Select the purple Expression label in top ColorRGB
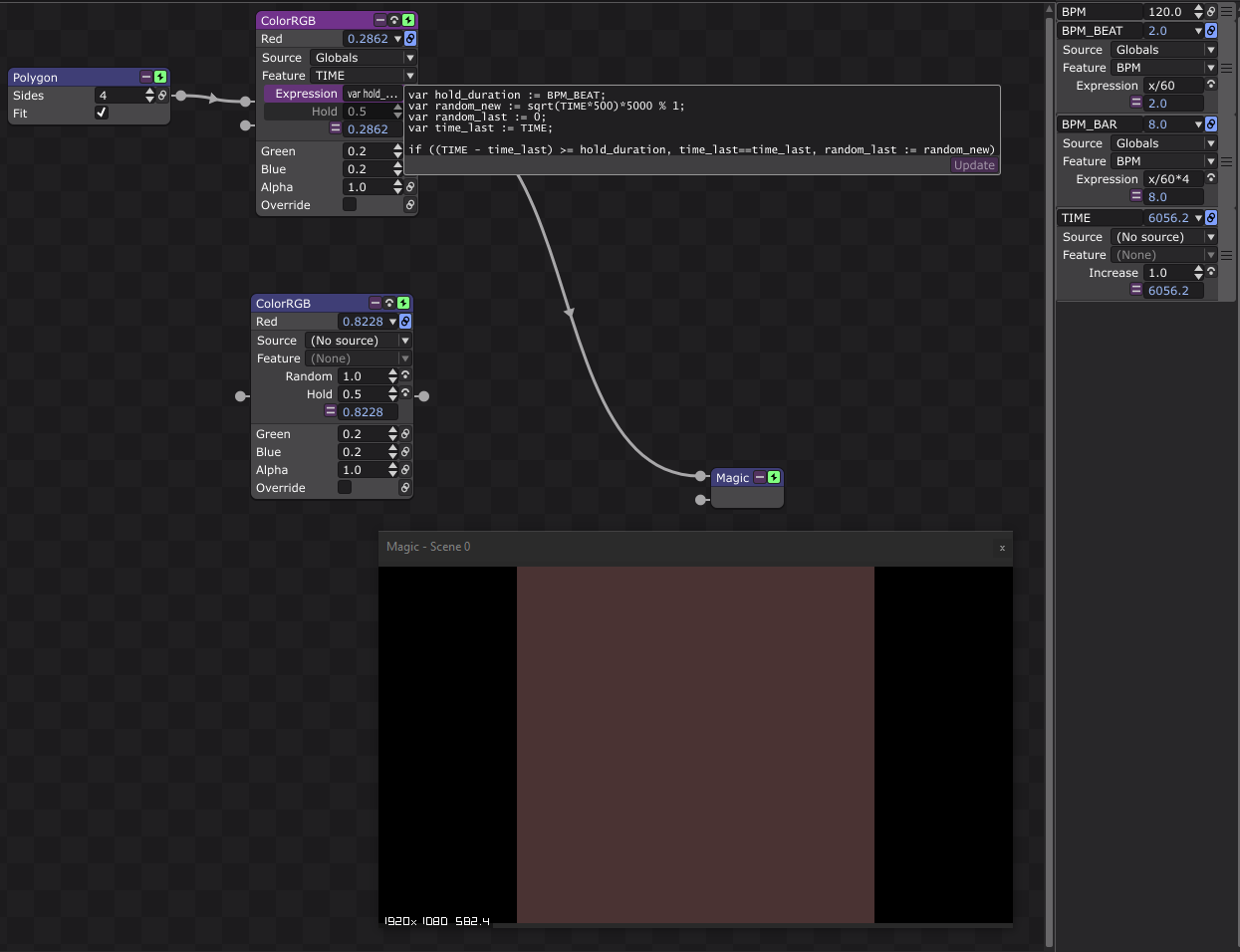 tap(306, 94)
